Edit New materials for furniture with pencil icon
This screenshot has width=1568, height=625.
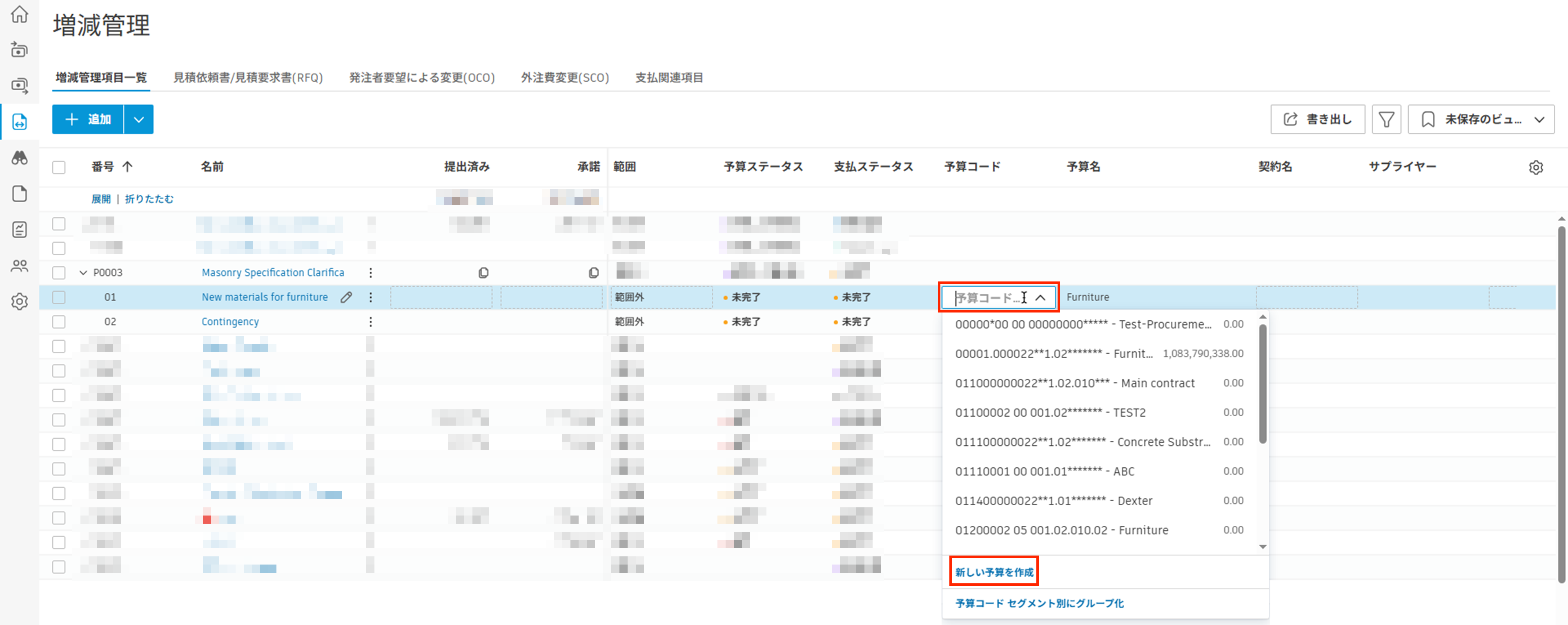tap(346, 297)
